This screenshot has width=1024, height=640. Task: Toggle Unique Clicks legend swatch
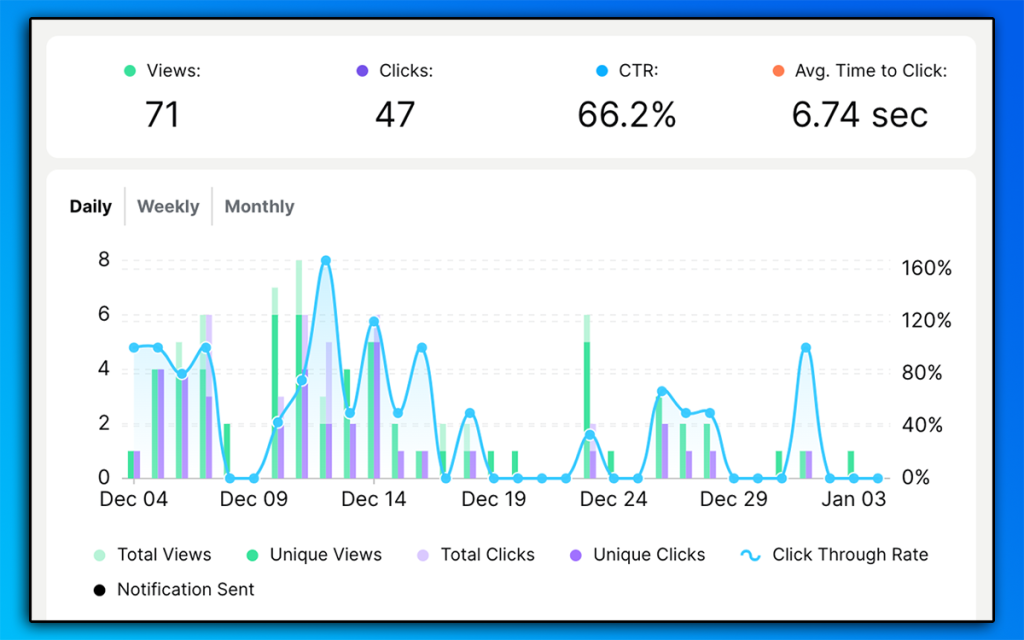click(575, 555)
